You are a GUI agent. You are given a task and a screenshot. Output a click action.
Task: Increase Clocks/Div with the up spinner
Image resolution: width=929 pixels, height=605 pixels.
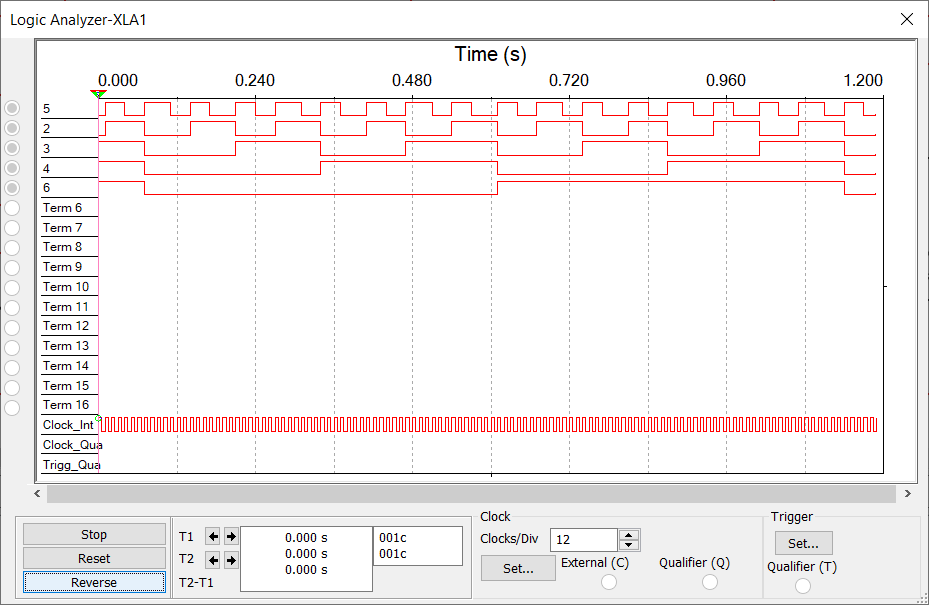[629, 534]
